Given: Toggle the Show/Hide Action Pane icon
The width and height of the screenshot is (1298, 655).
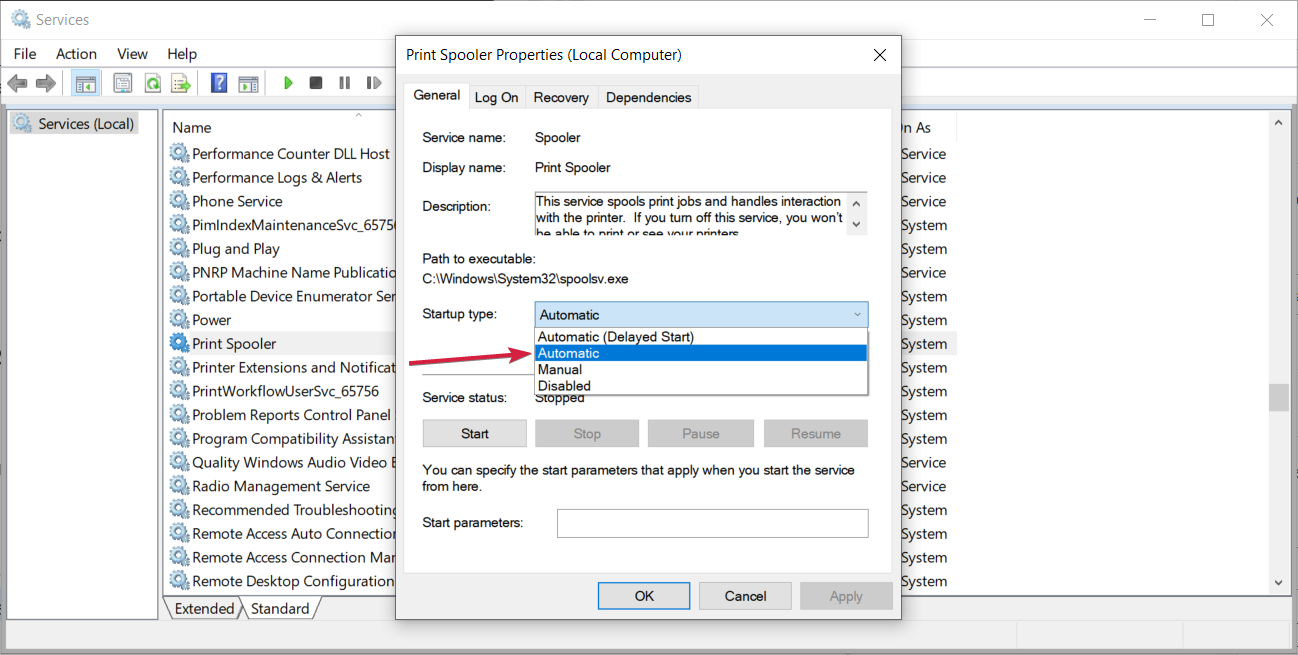Looking at the screenshot, I should pyautogui.click(x=248, y=83).
